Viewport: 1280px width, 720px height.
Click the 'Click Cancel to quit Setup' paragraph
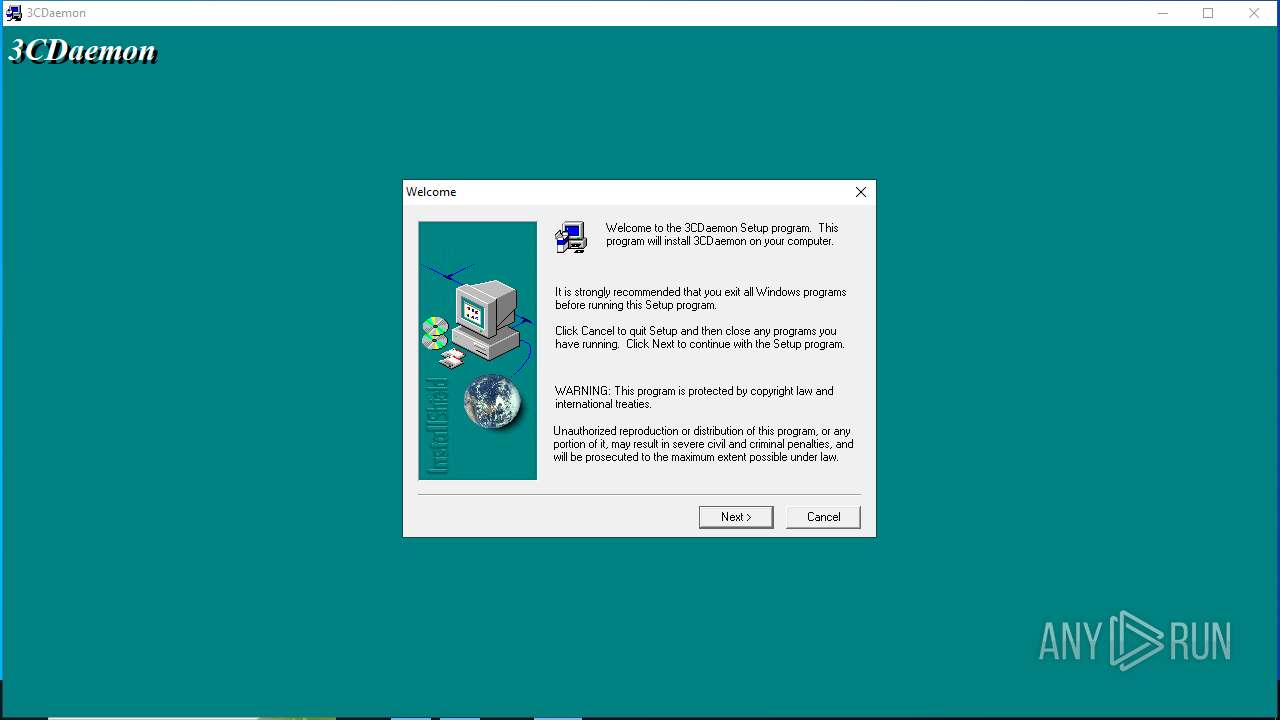700,337
